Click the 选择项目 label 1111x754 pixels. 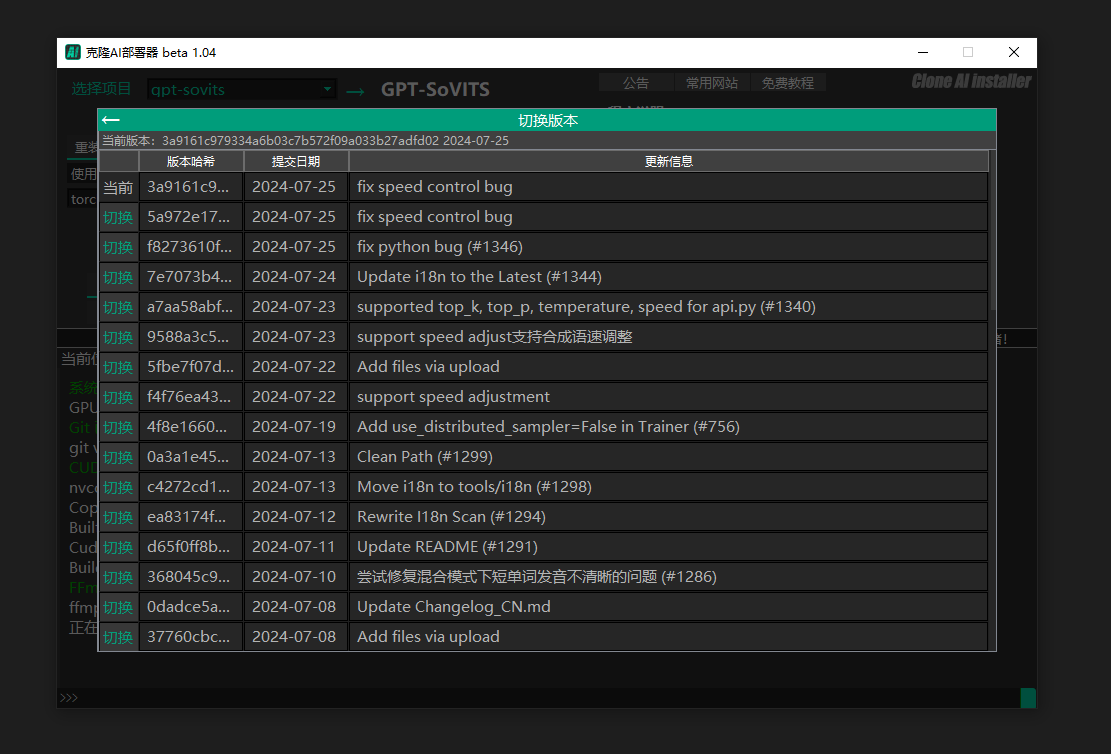(101, 89)
